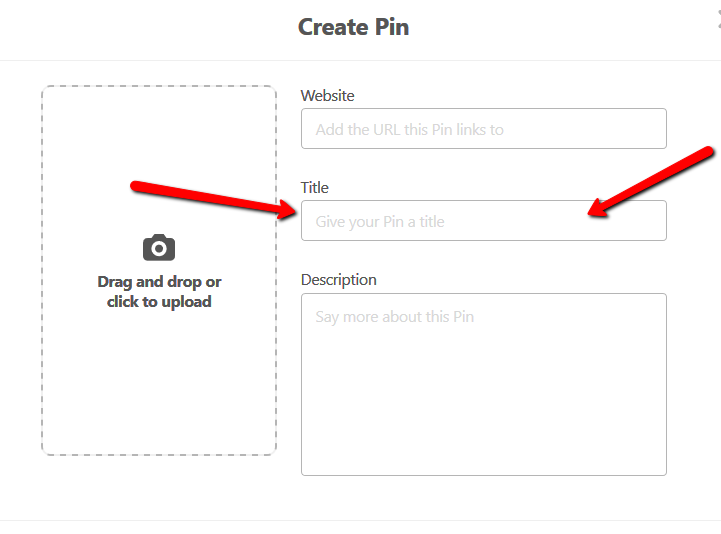Click "Add the URL this Pin links to" placeholder

tap(409, 130)
